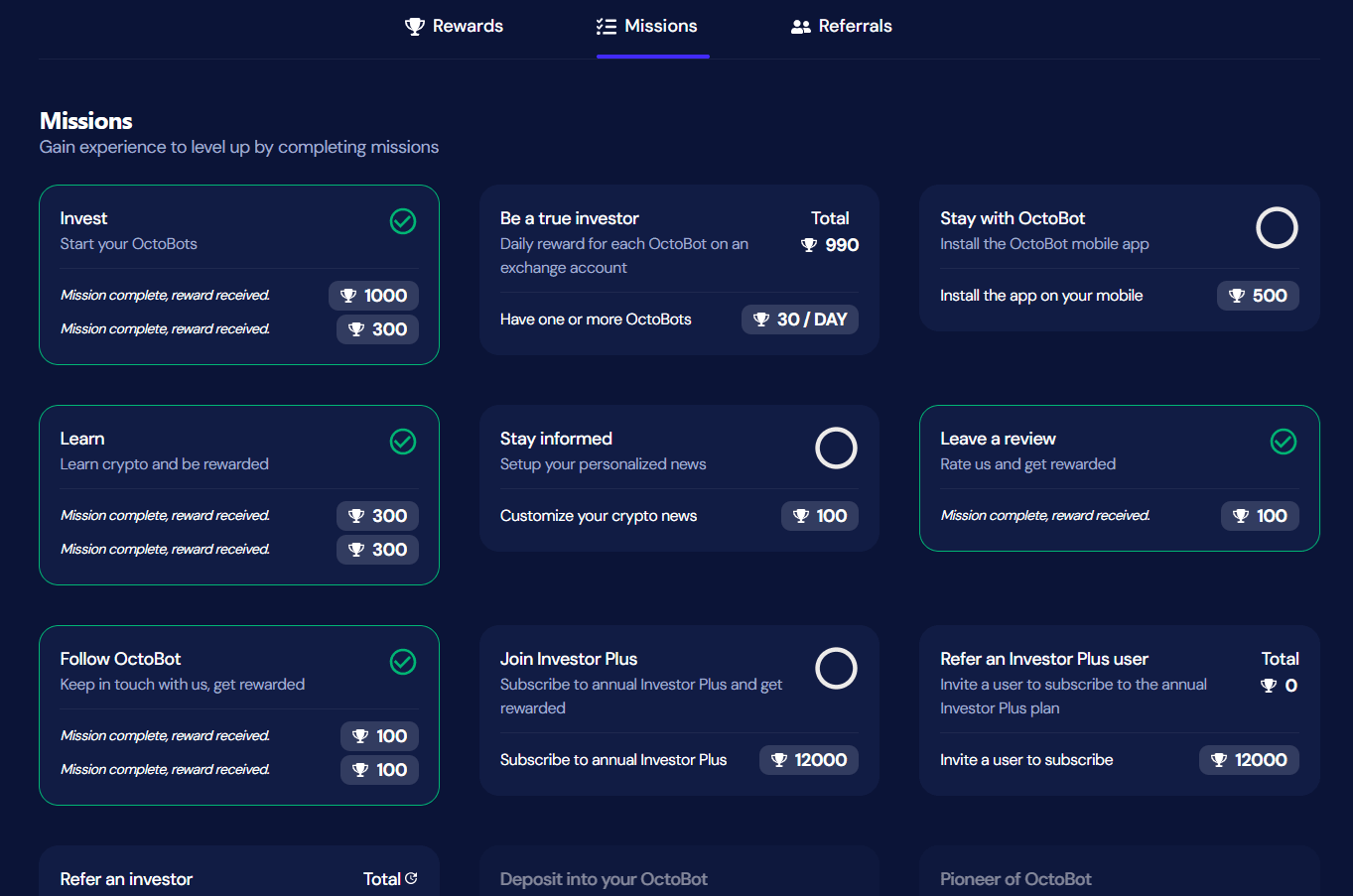Open the Rewards tab
This screenshot has width=1353, height=896.
(x=454, y=26)
